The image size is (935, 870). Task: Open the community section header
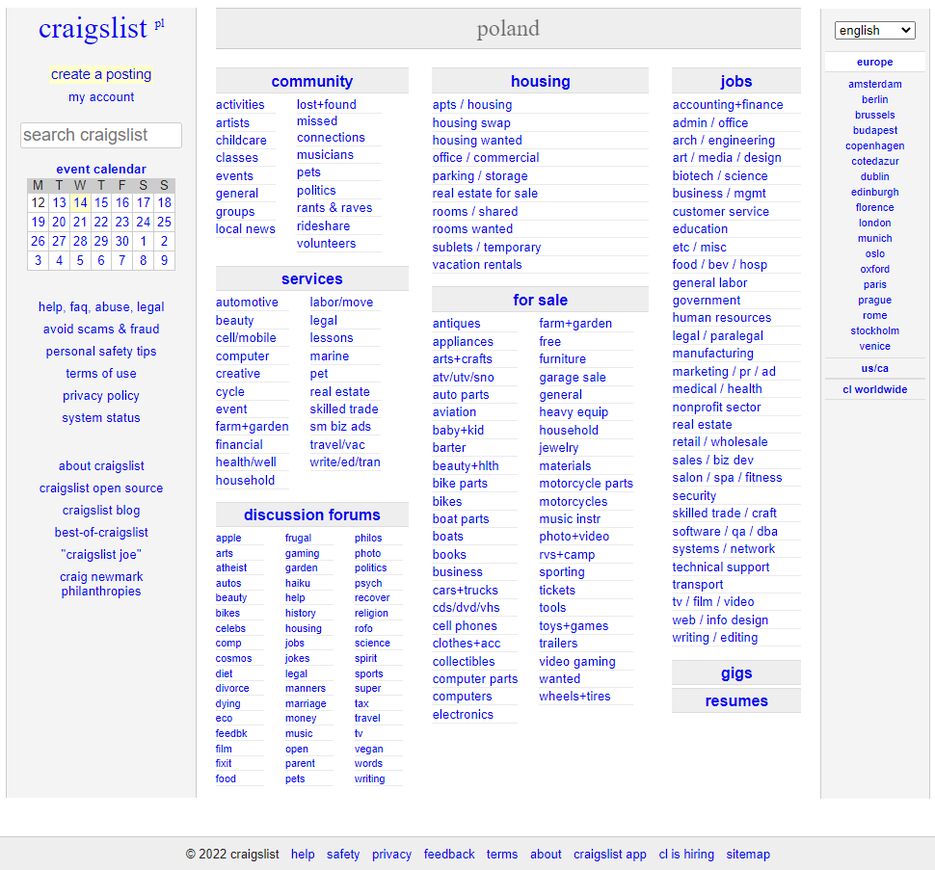[312, 81]
